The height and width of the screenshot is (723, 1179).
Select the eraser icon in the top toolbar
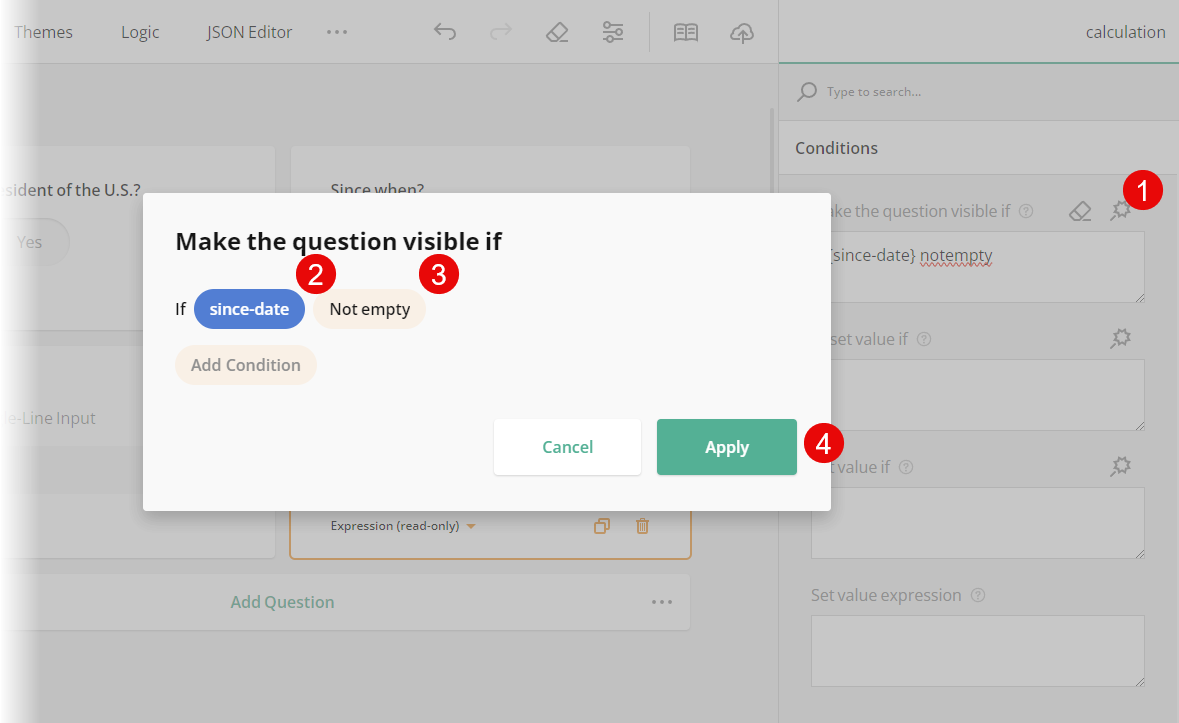(557, 32)
